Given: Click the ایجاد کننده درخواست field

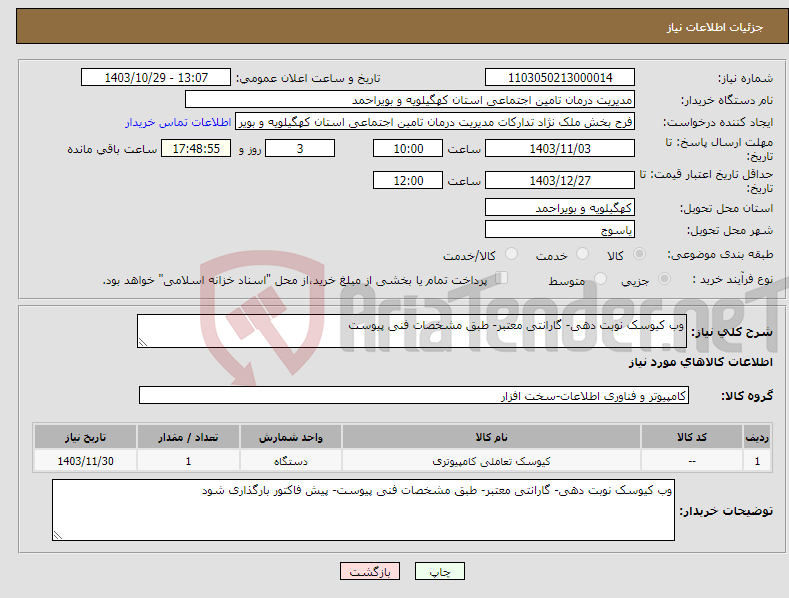Looking at the screenshot, I should [435, 122].
